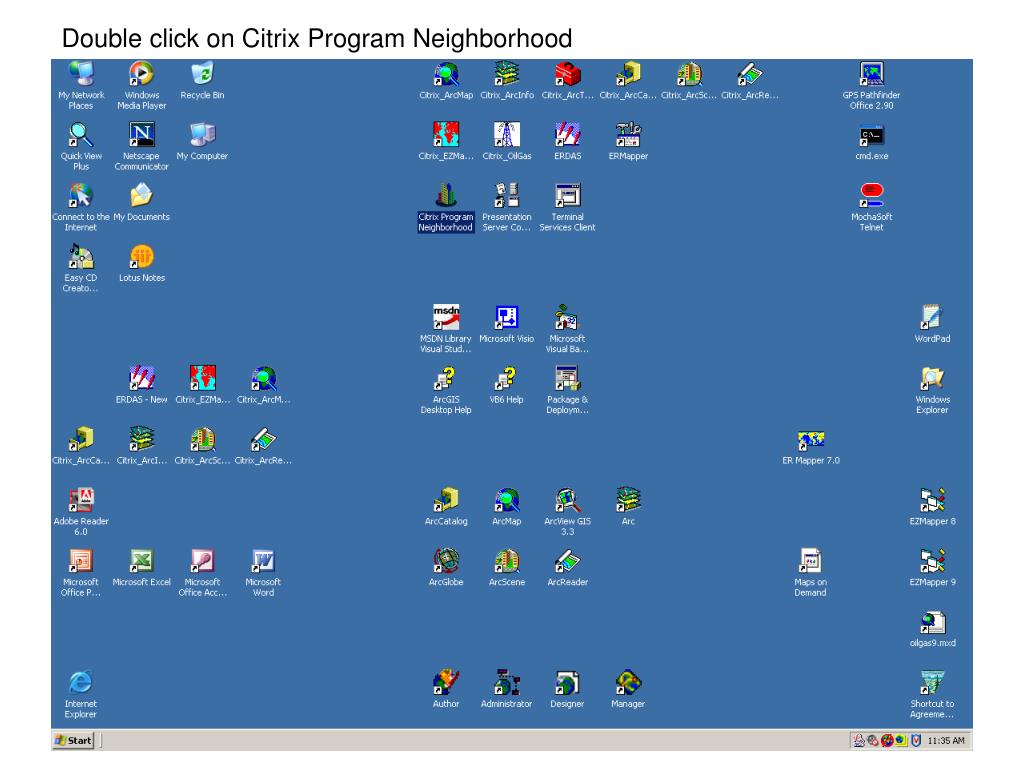Select the My Network Places icon
The image size is (1024, 768).
(x=81, y=74)
